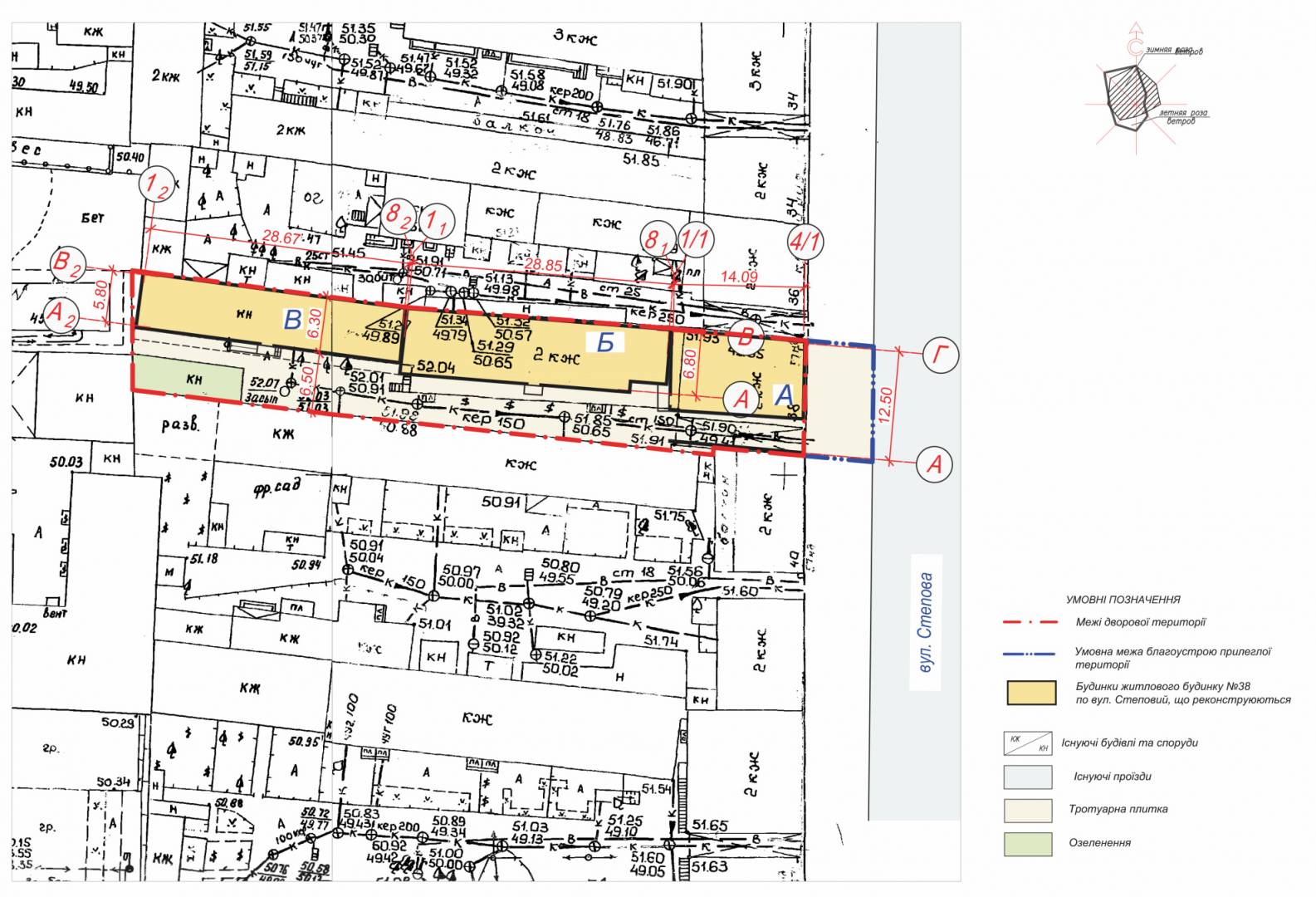This screenshot has height=897, width=1316.
Task: Click the blue boundary line legend sample
Action: pyautogui.click(x=1030, y=654)
